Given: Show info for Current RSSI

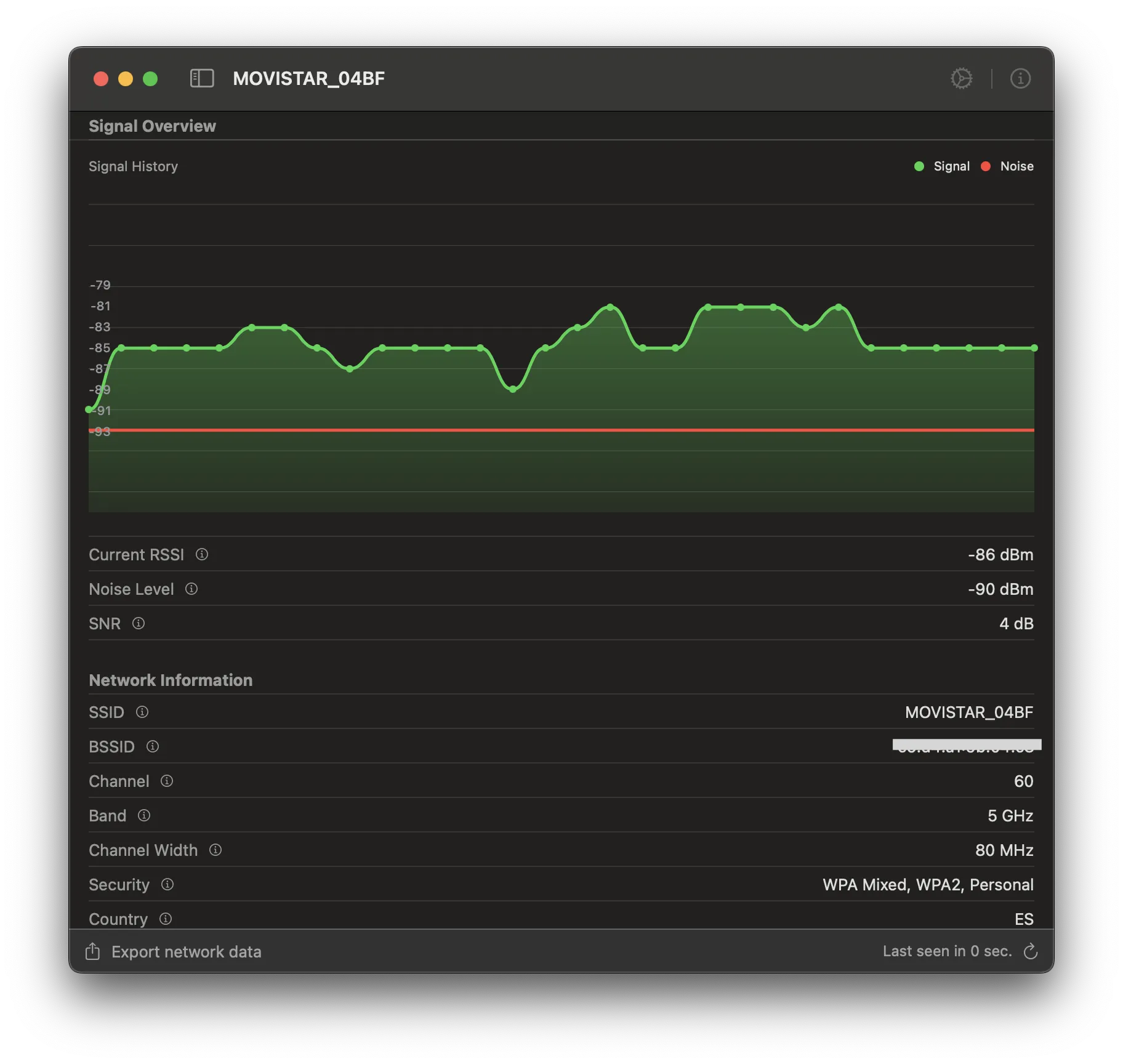Looking at the screenshot, I should (202, 554).
